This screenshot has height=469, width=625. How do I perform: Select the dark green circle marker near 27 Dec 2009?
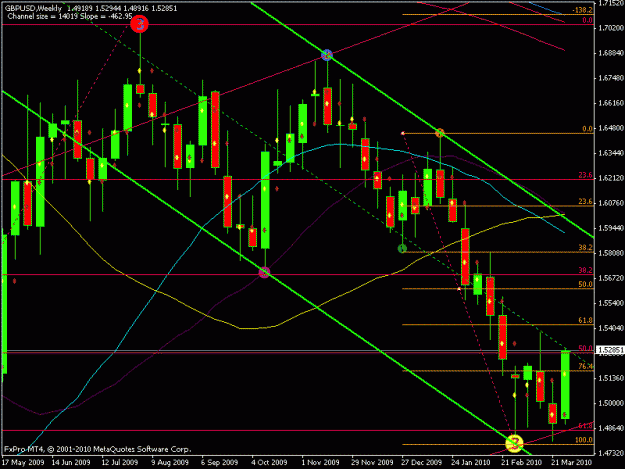(x=402, y=249)
